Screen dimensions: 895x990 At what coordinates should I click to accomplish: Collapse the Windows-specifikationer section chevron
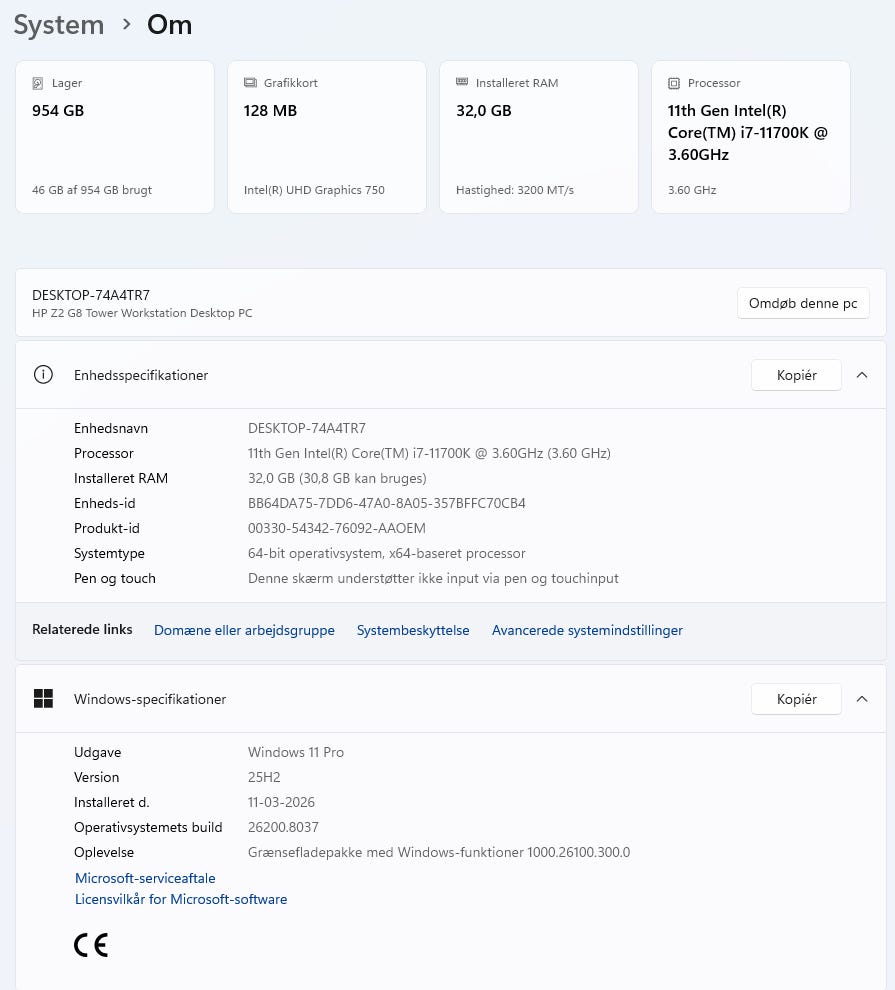click(x=862, y=699)
